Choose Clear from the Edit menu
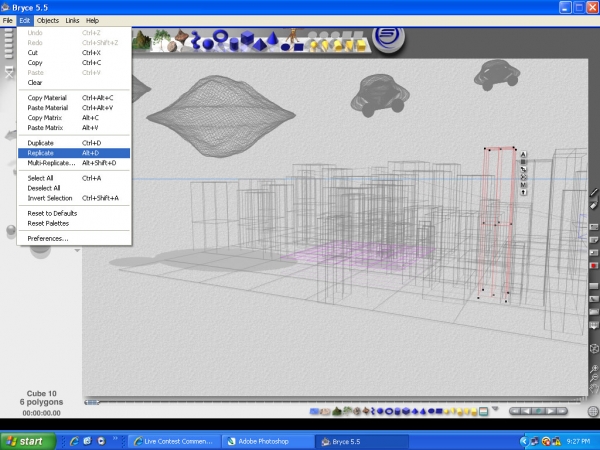 pyautogui.click(x=74, y=83)
